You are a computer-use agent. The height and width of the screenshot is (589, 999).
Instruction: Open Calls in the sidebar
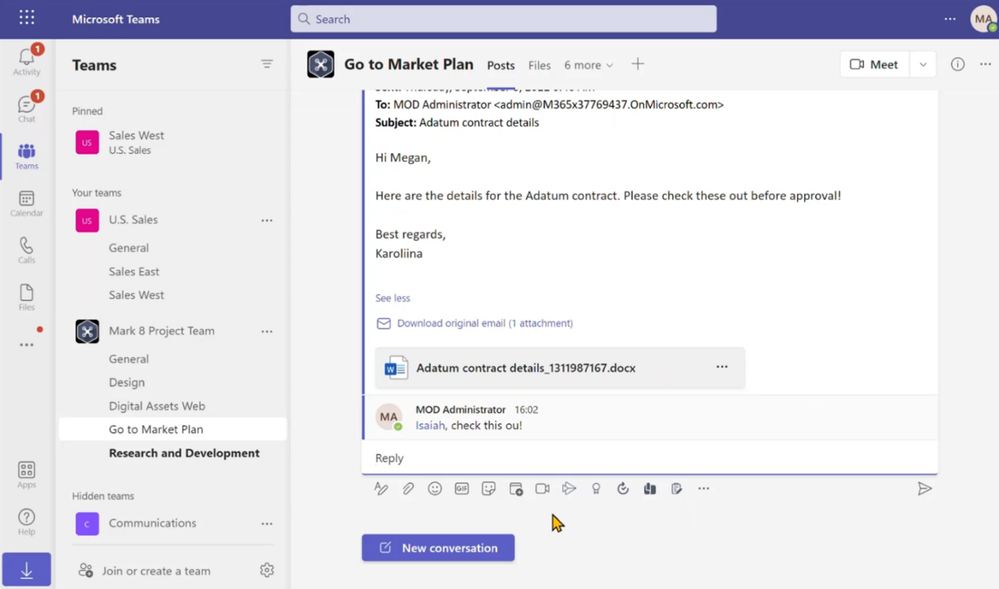tap(26, 250)
